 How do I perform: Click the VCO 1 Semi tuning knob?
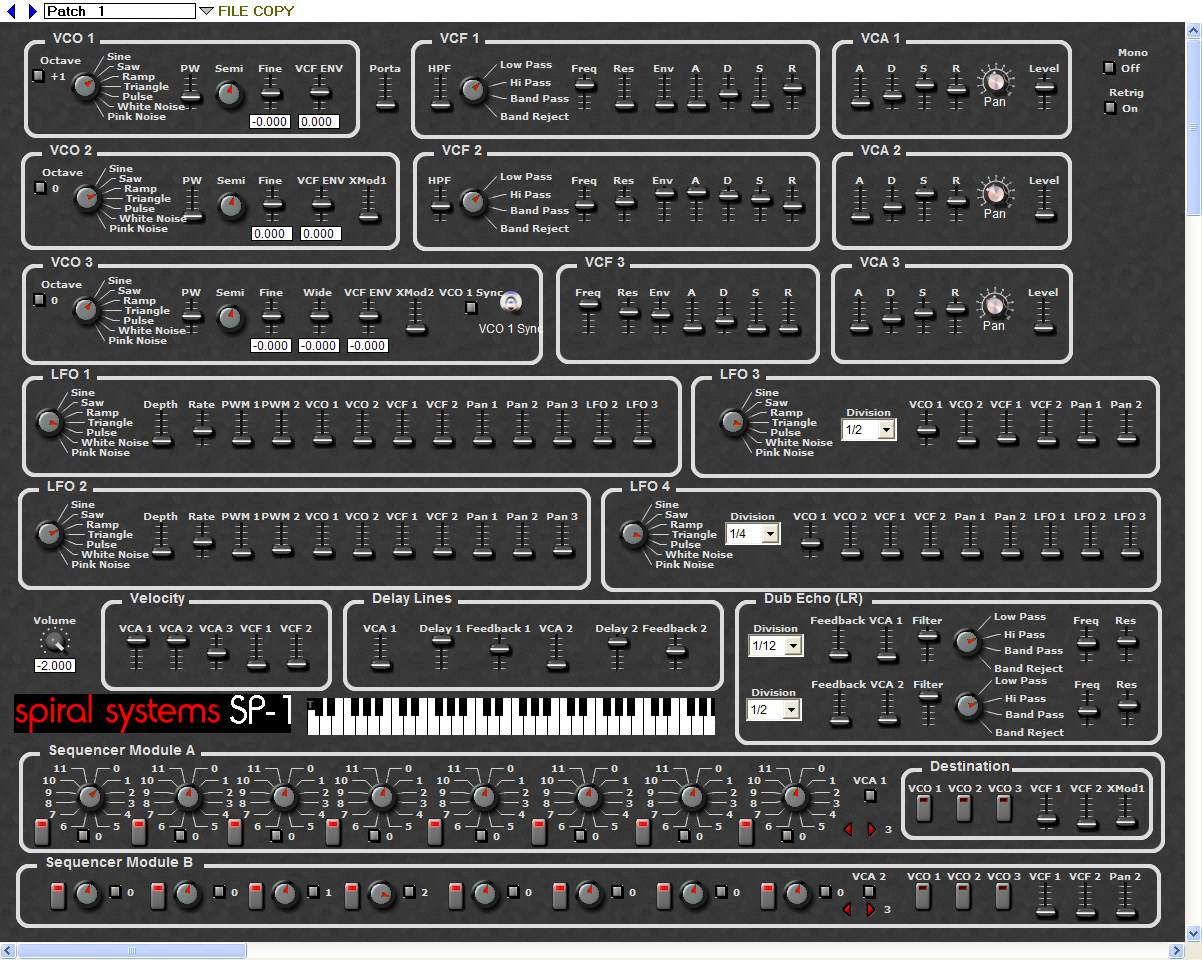click(228, 94)
